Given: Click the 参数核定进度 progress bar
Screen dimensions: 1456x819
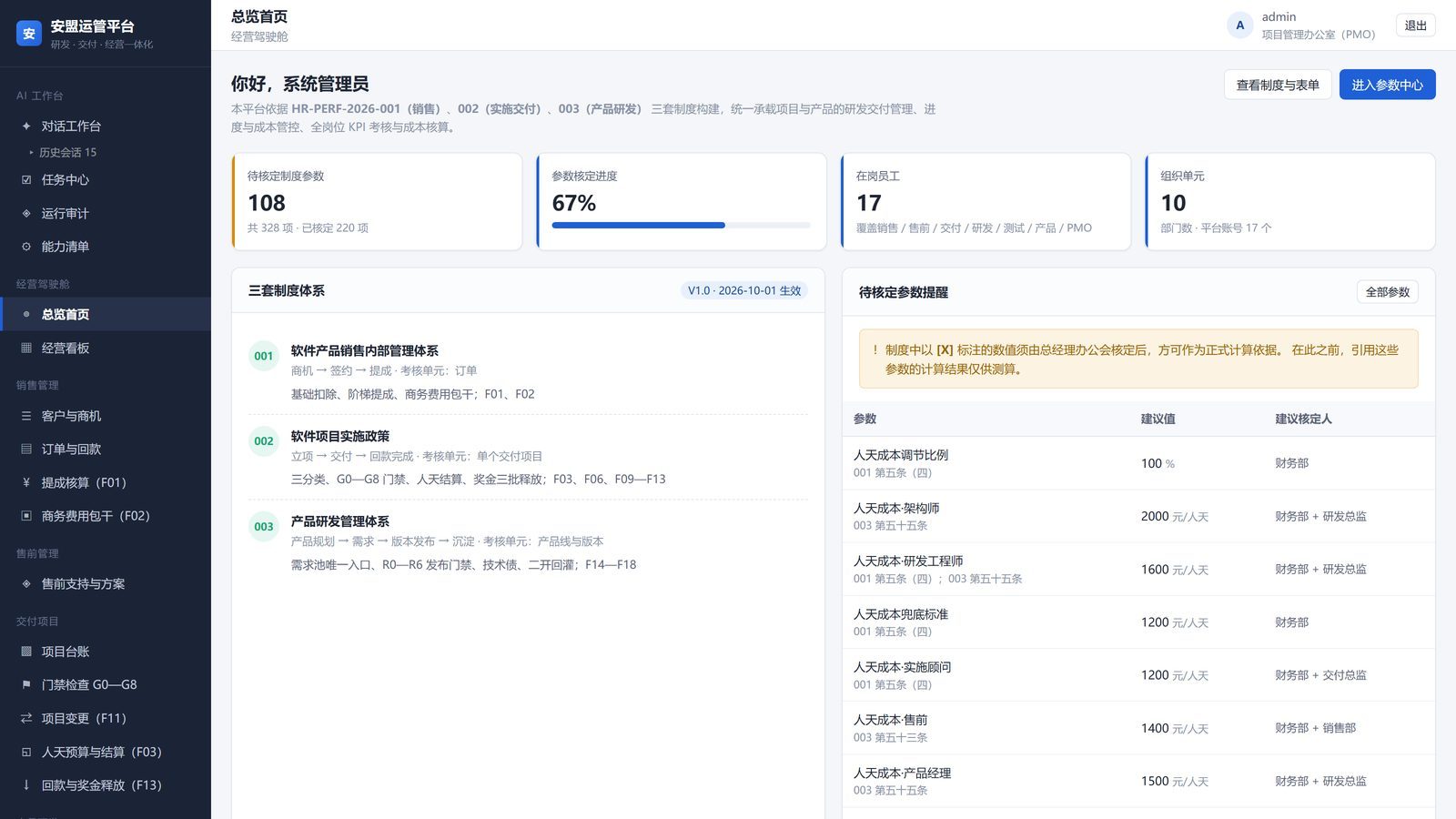Looking at the screenshot, I should pos(681,226).
